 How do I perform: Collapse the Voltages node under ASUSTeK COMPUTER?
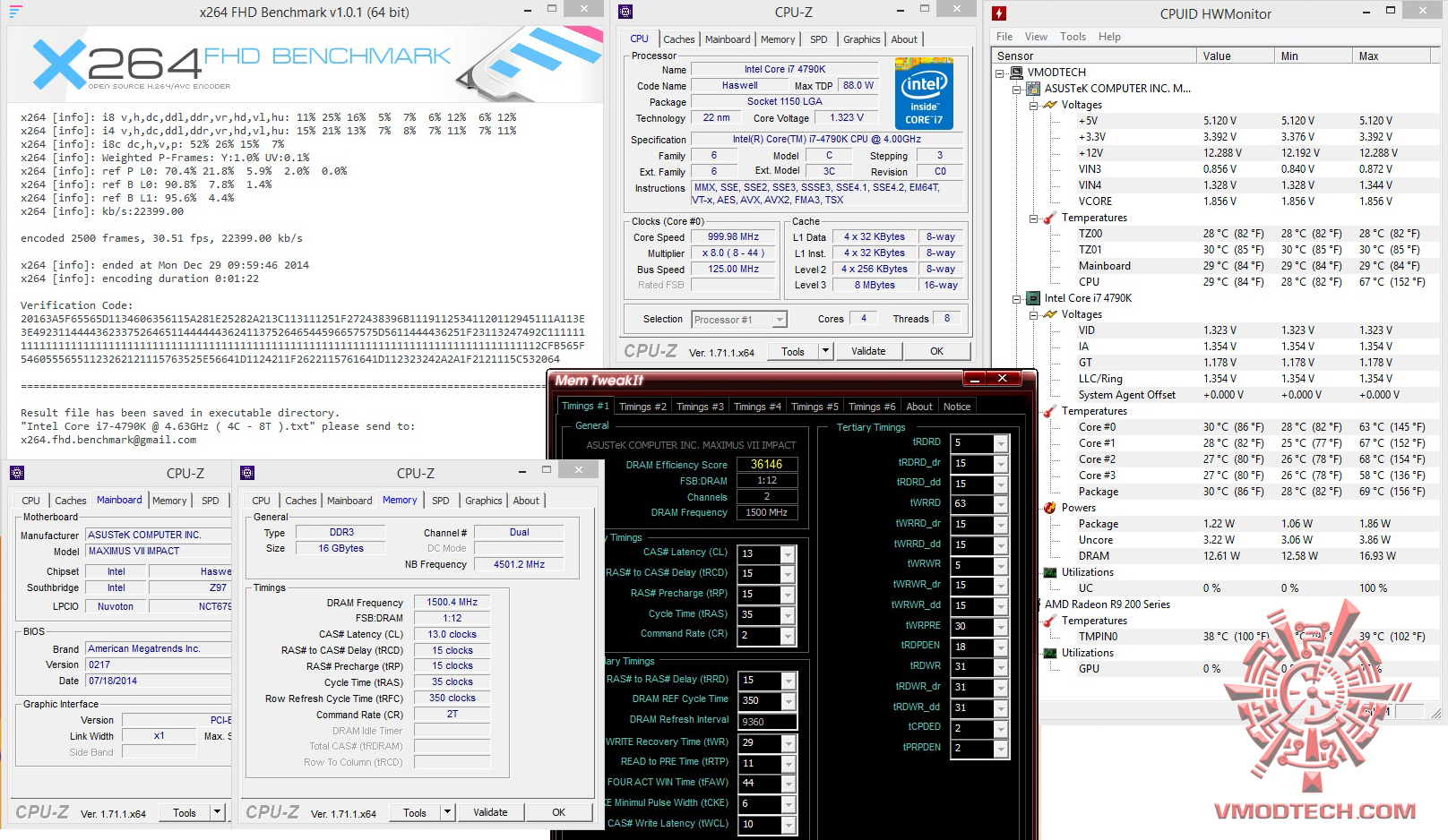[x=1033, y=106]
